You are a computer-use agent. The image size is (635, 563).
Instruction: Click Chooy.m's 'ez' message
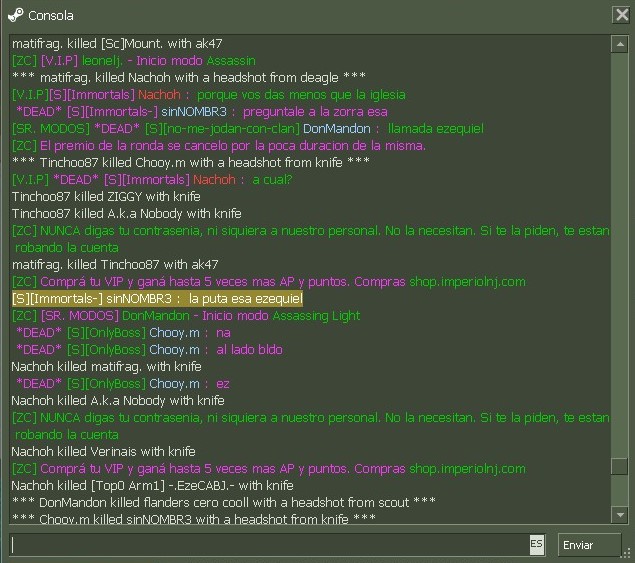[222, 384]
